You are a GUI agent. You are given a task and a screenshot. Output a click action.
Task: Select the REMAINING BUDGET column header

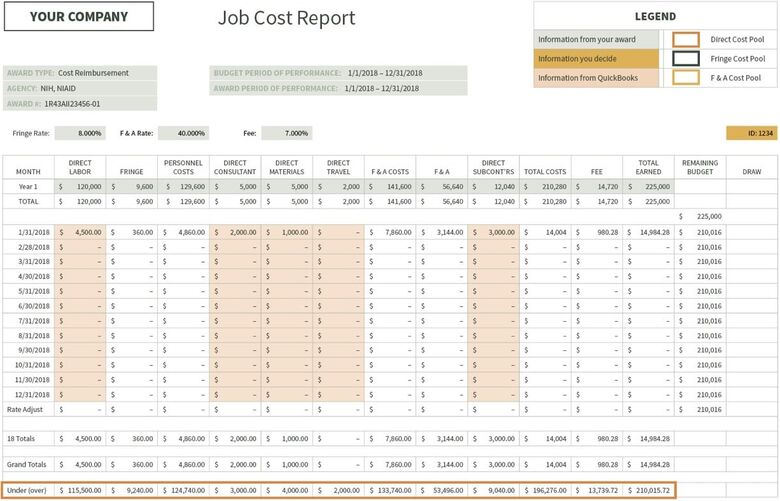(700, 167)
